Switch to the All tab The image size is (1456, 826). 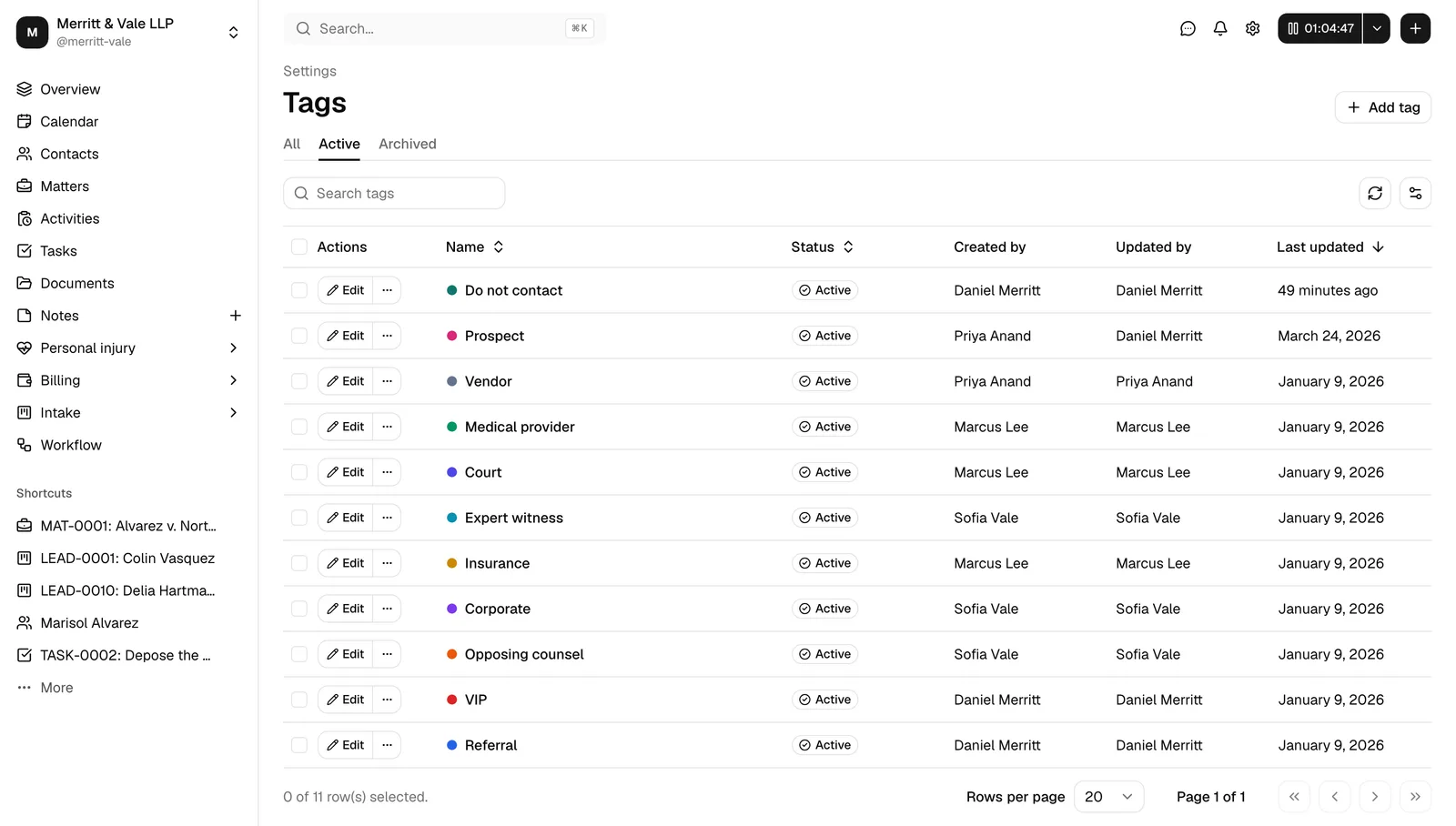pyautogui.click(x=291, y=144)
